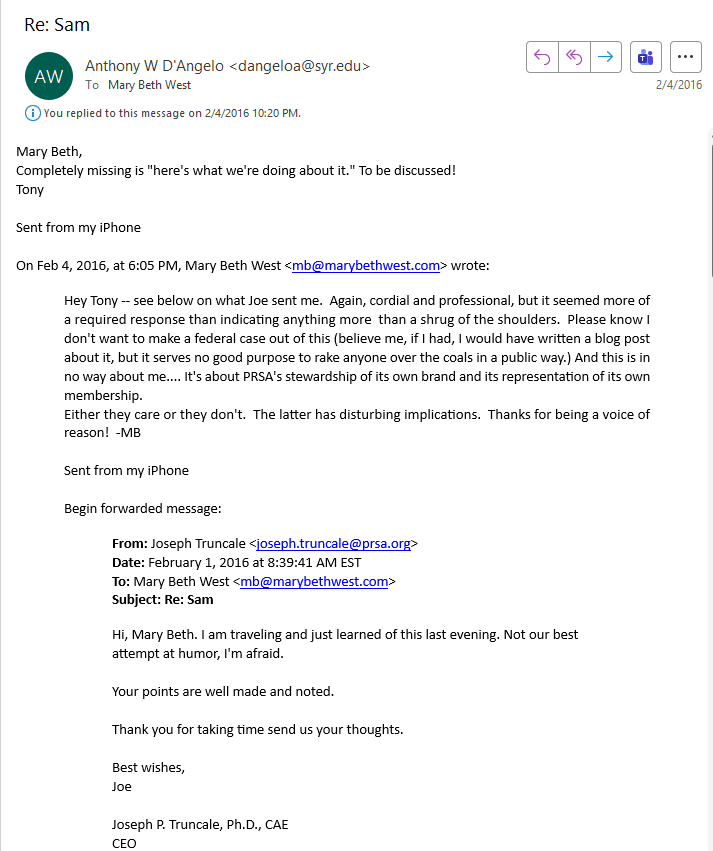This screenshot has height=851, width=713.
Task: Share to Teams icon button
Action: click(646, 56)
